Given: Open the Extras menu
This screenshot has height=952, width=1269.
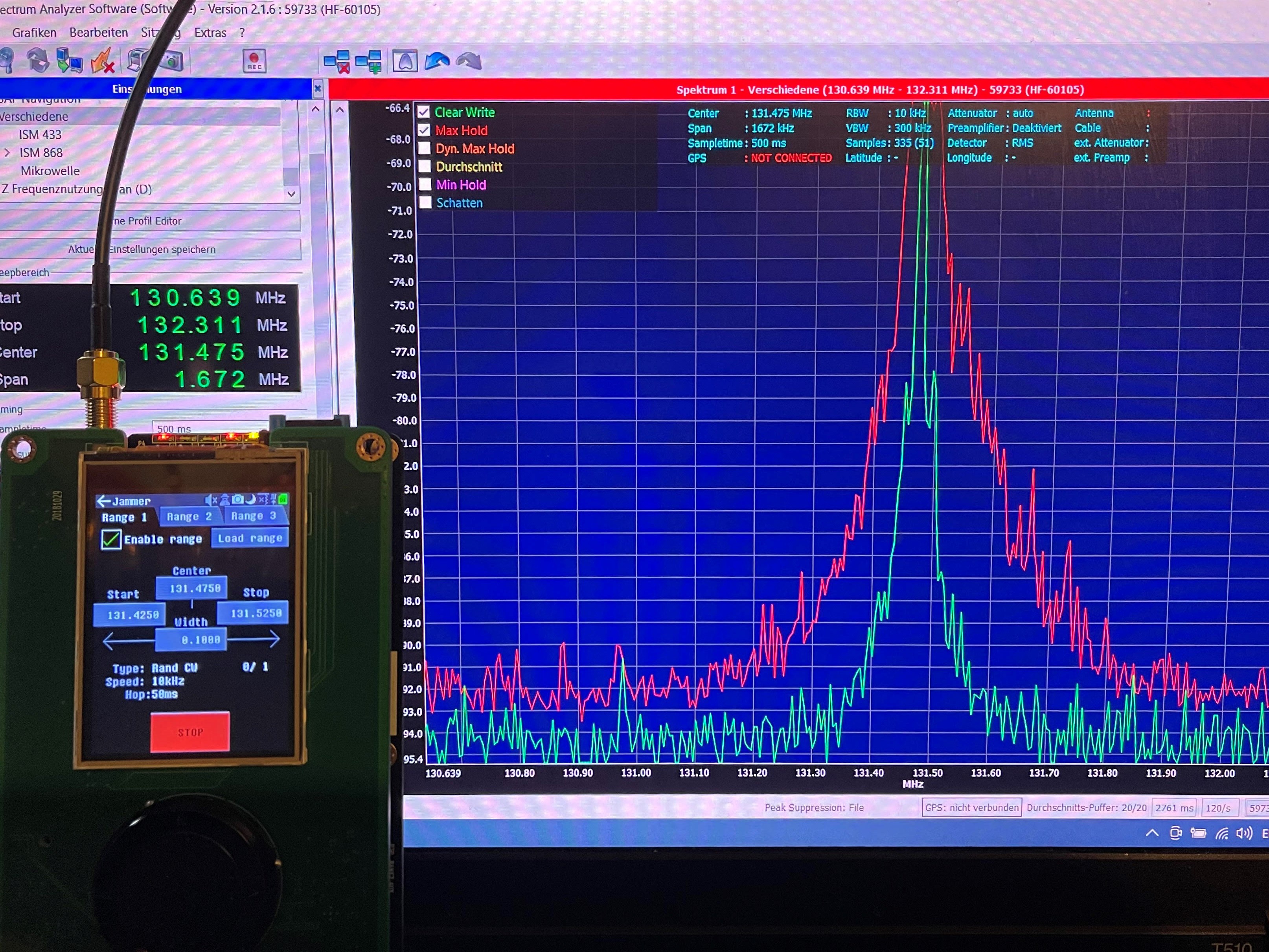Looking at the screenshot, I should pyautogui.click(x=210, y=33).
